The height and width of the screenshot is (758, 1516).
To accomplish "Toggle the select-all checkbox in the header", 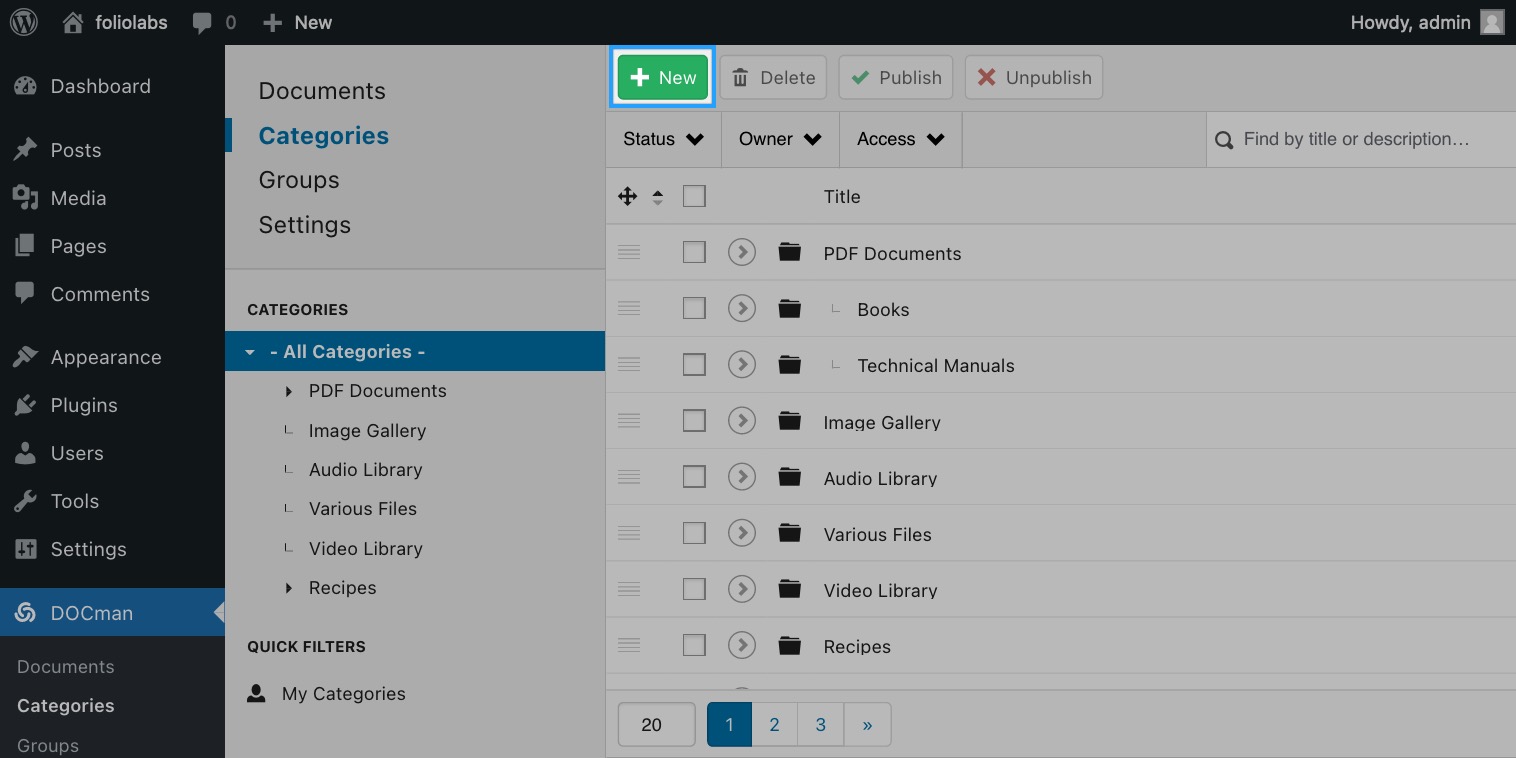I will pos(694,196).
